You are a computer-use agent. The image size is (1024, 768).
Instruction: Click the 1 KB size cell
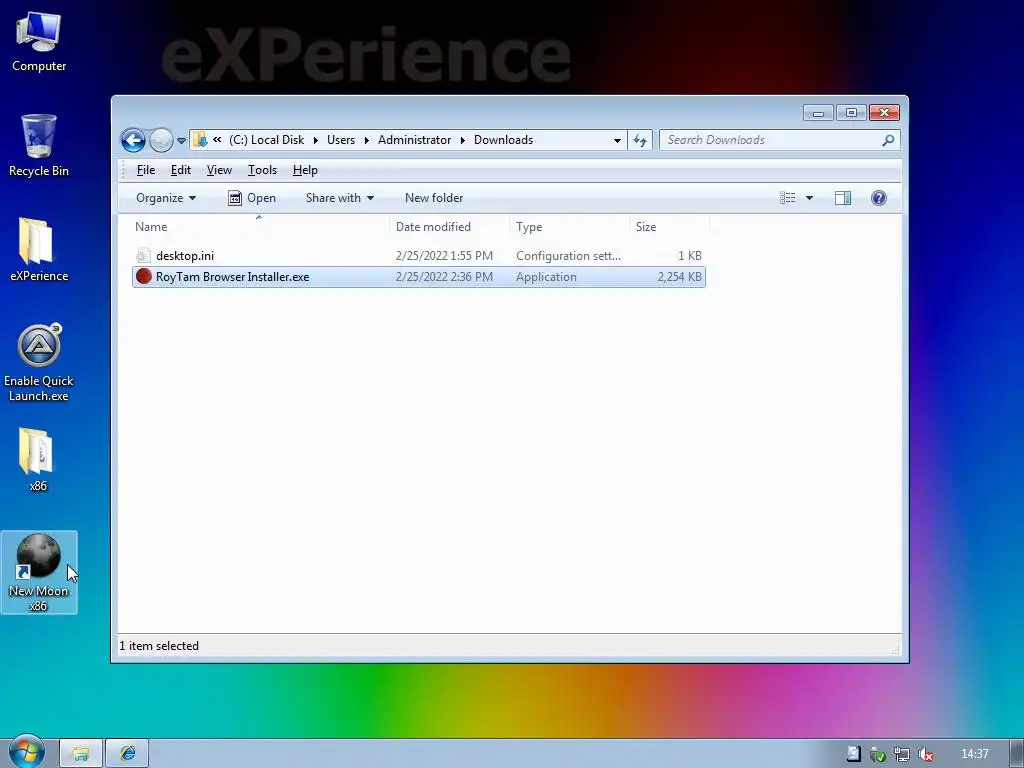point(690,255)
